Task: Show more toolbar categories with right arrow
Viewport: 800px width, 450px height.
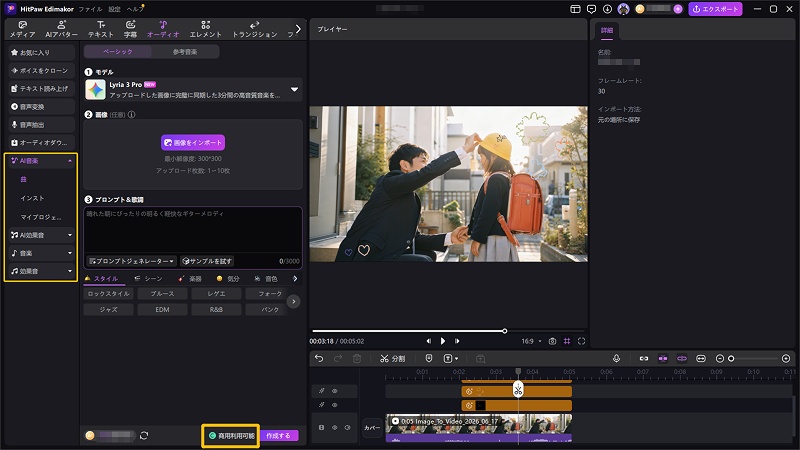Action: click(298, 29)
